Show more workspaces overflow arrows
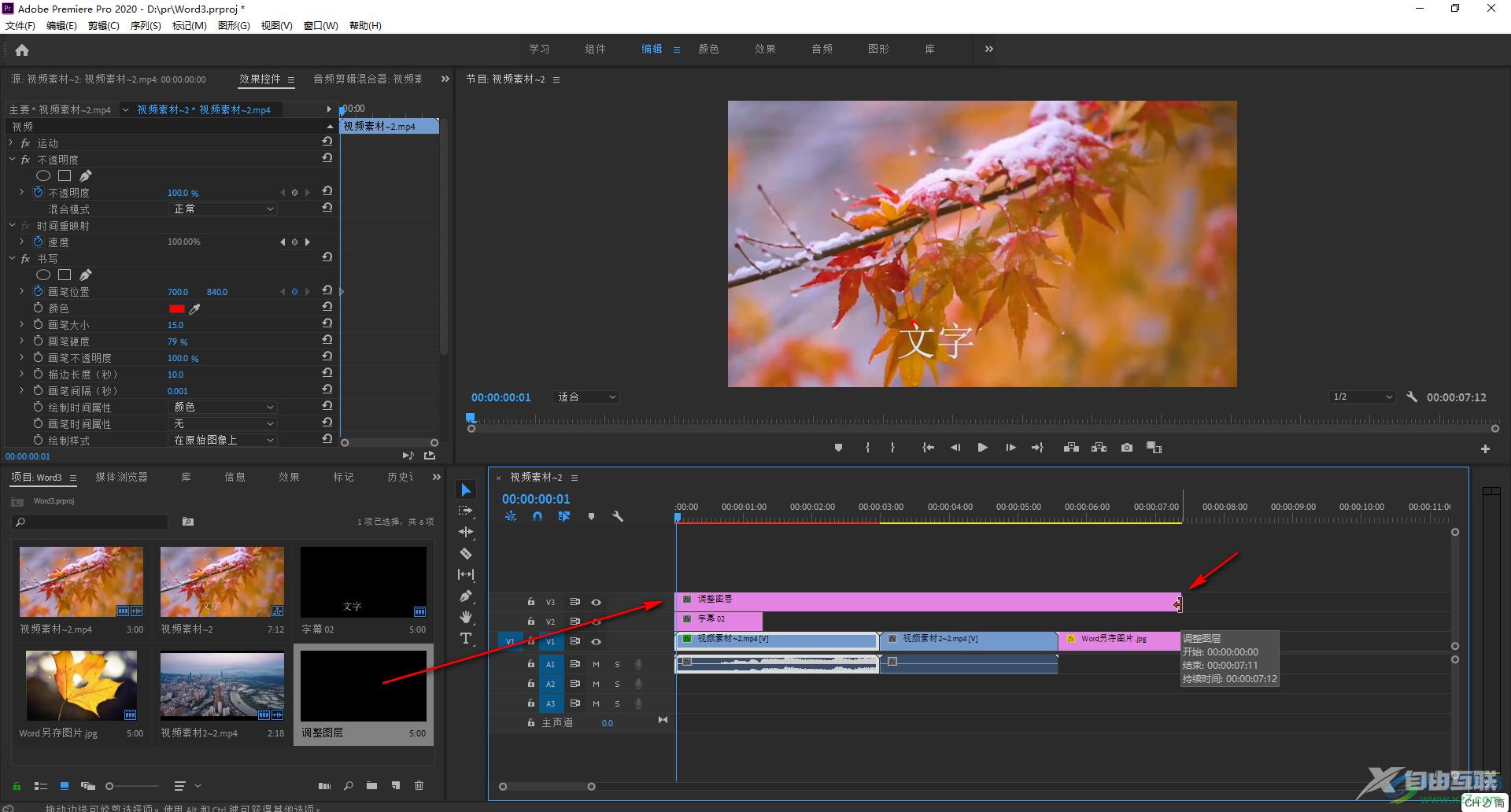The height and width of the screenshot is (812, 1511). (988, 49)
